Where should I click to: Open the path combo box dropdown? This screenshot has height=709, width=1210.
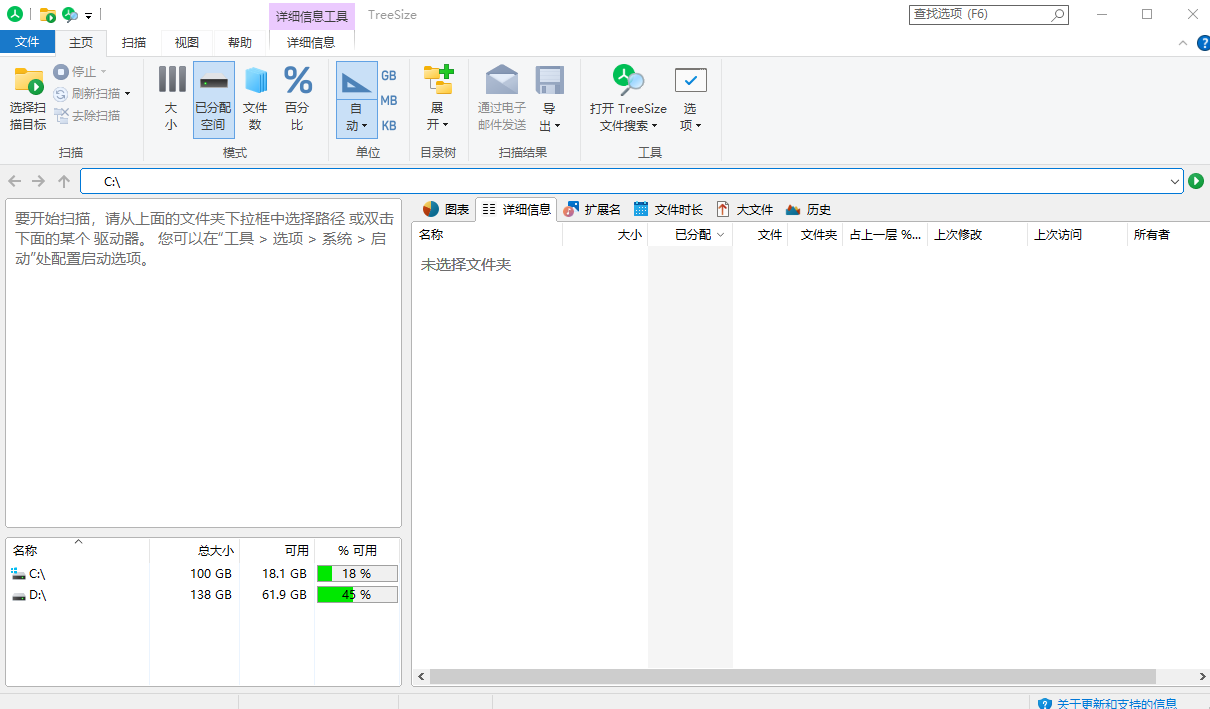1177,182
